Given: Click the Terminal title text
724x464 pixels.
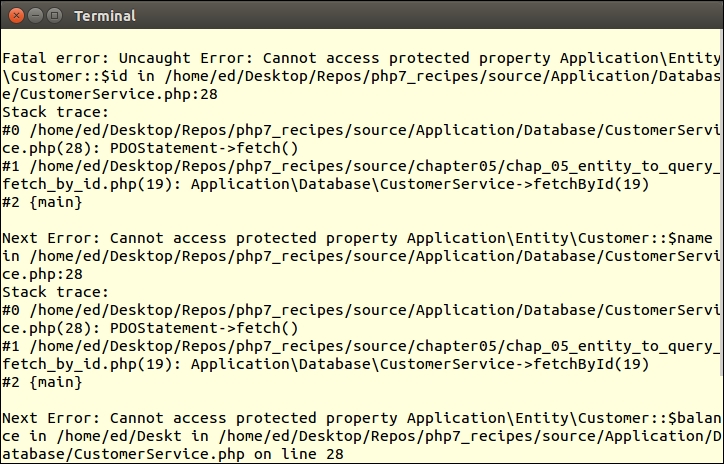Looking at the screenshot, I should (x=105, y=16).
